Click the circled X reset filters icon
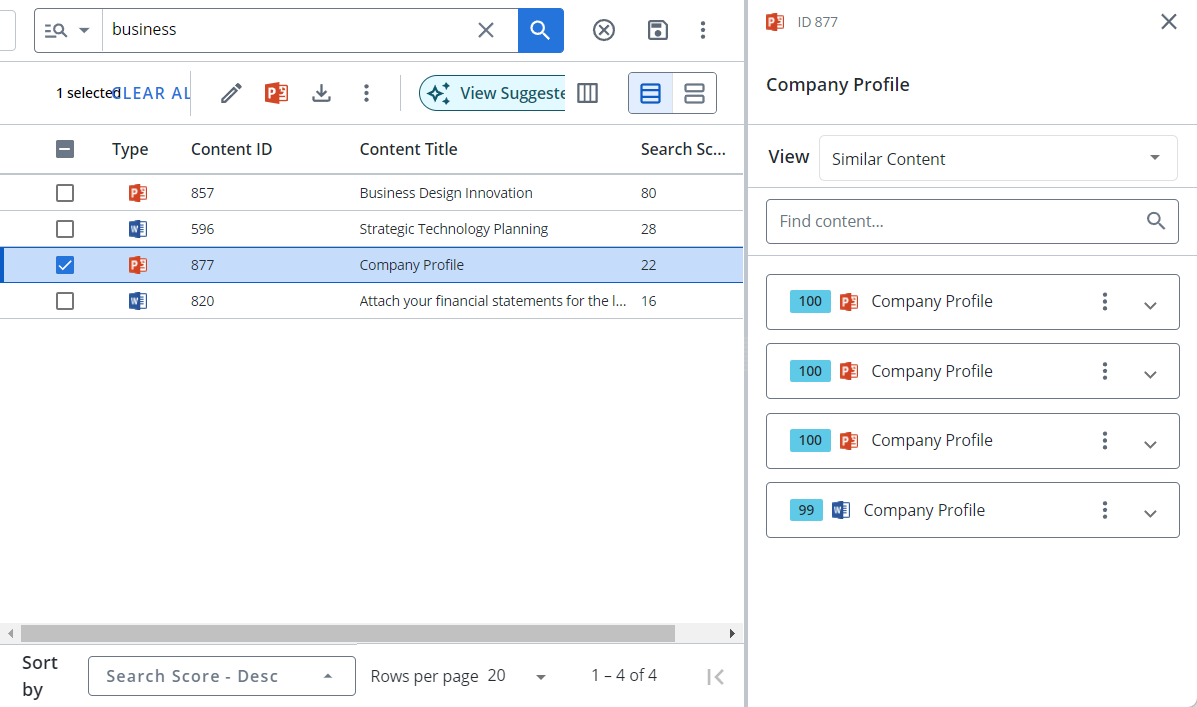Viewport: 1197px width, 707px height. click(604, 30)
